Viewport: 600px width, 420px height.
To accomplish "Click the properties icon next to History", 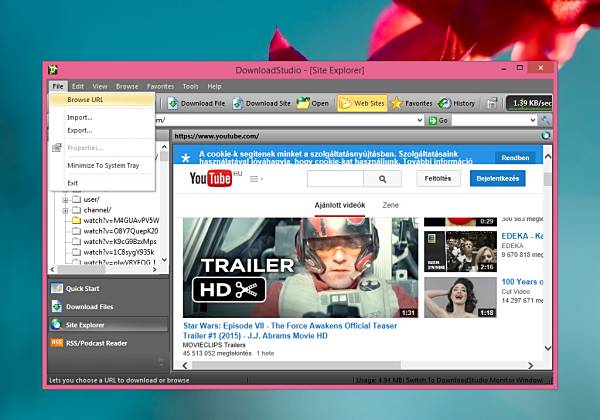I will (x=492, y=103).
